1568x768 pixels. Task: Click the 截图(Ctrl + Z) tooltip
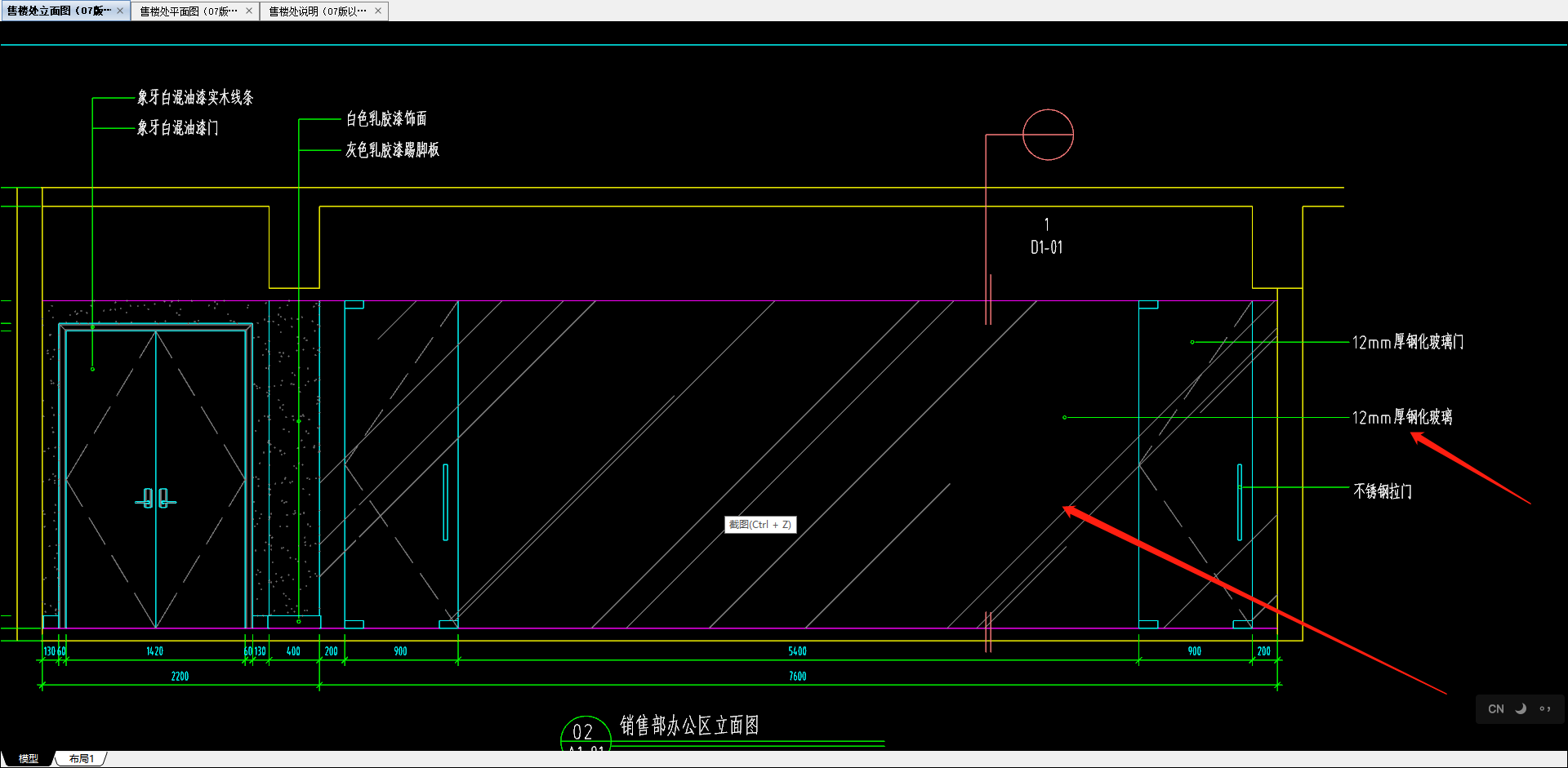[760, 524]
